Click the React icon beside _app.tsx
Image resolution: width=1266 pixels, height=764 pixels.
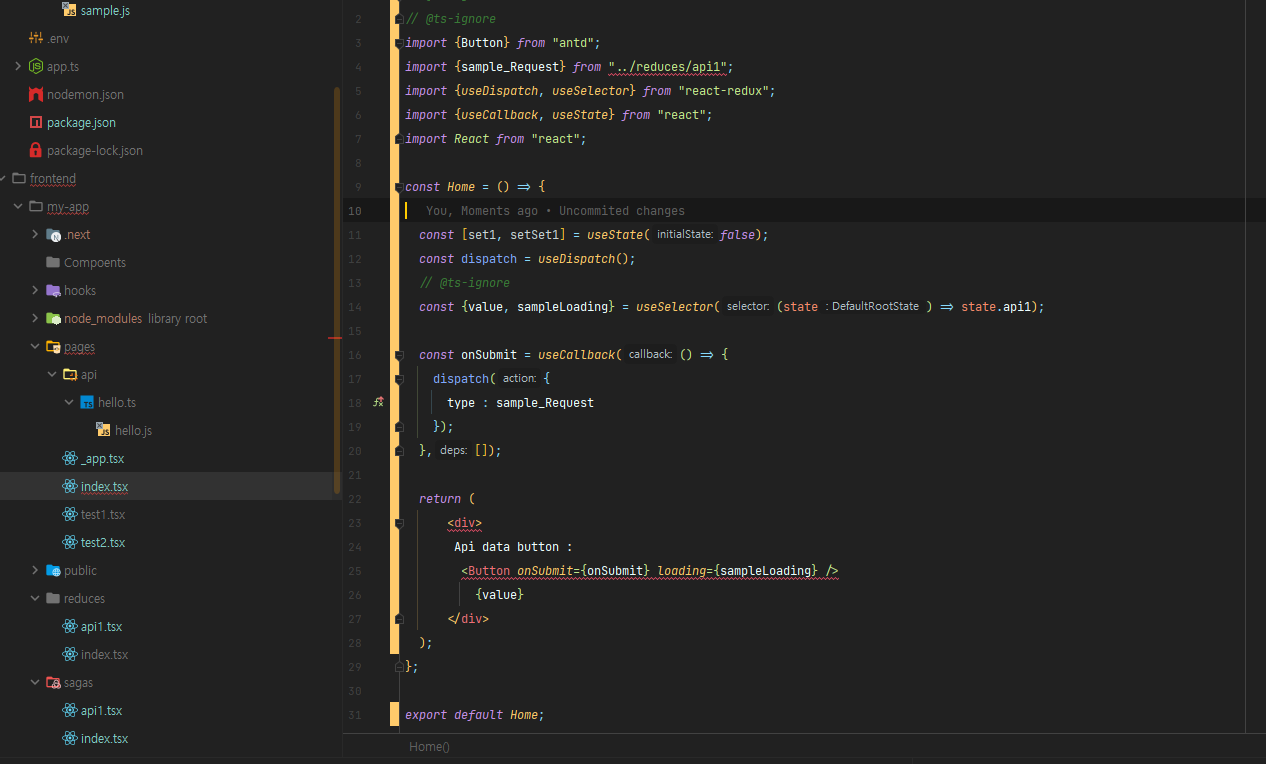(x=69, y=458)
